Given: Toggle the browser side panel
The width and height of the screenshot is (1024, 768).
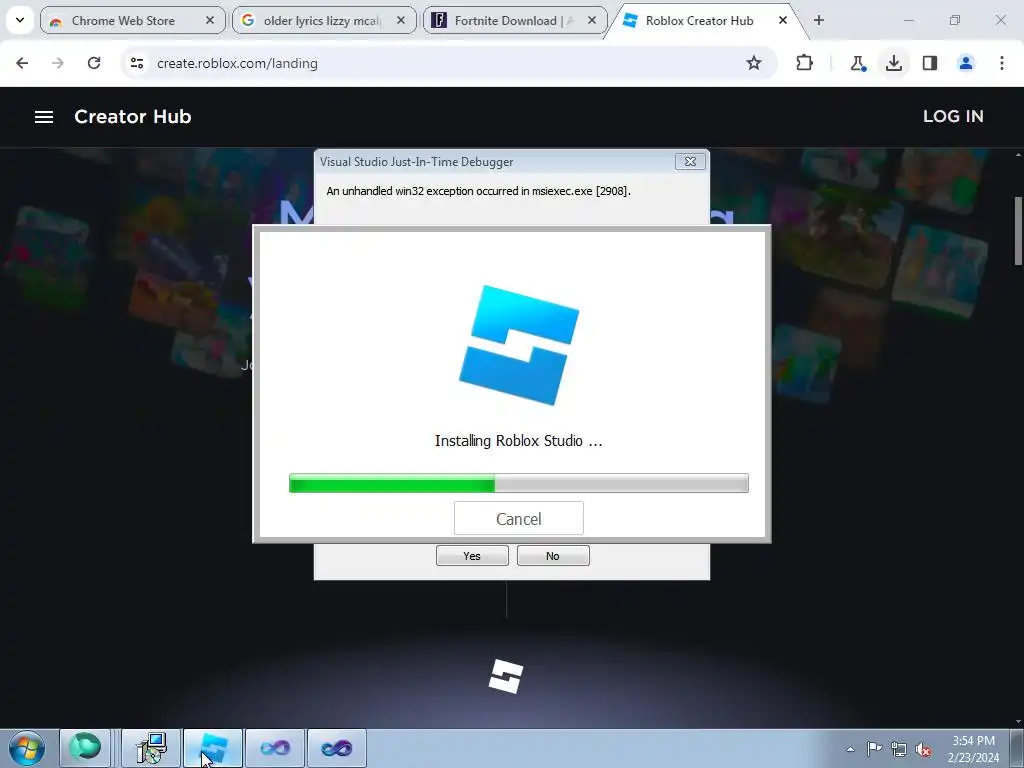Looking at the screenshot, I should [x=930, y=63].
